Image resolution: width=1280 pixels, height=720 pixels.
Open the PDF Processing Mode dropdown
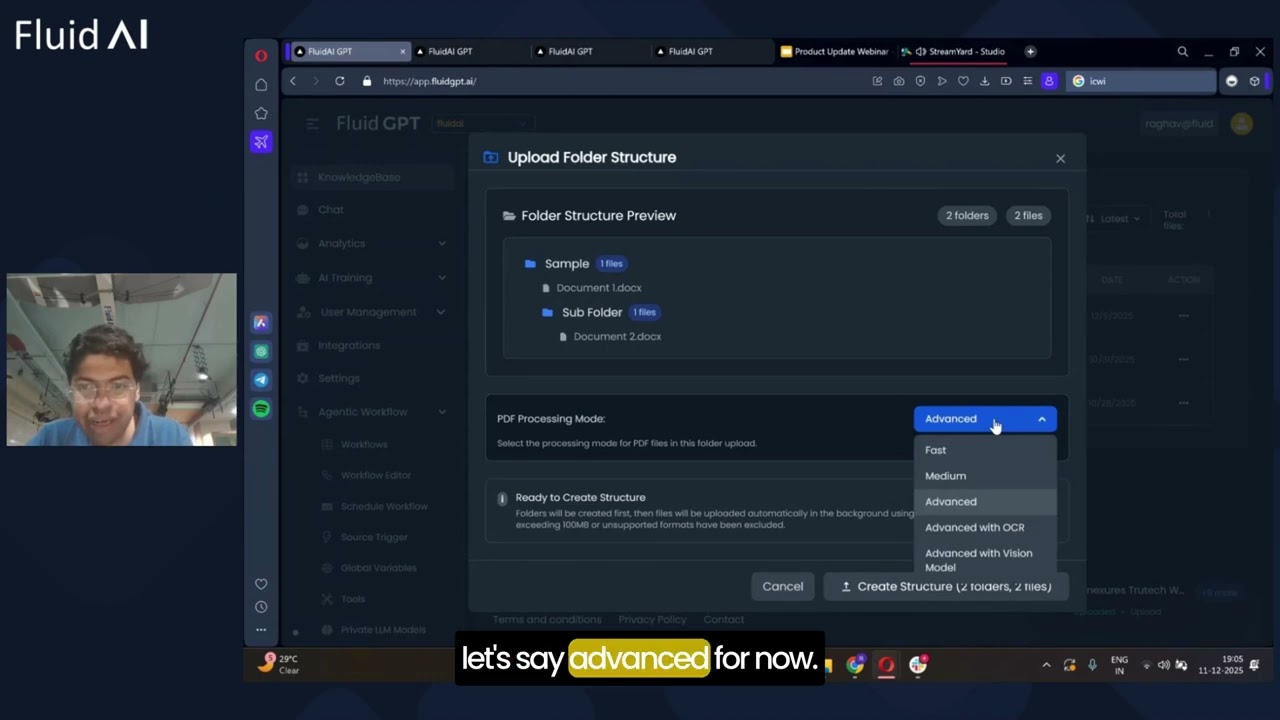pyautogui.click(x=985, y=419)
